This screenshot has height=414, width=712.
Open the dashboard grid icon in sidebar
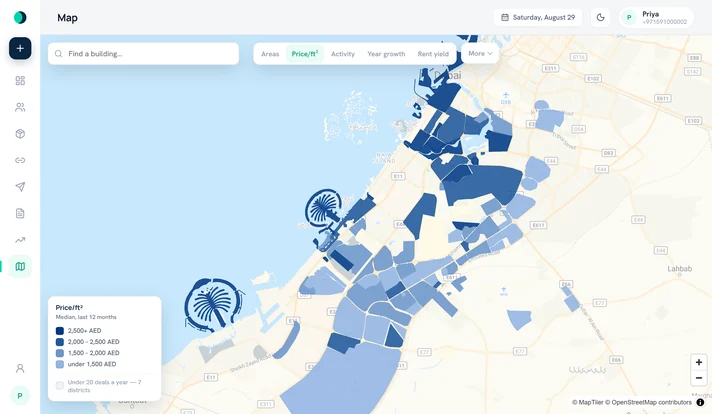click(20, 81)
